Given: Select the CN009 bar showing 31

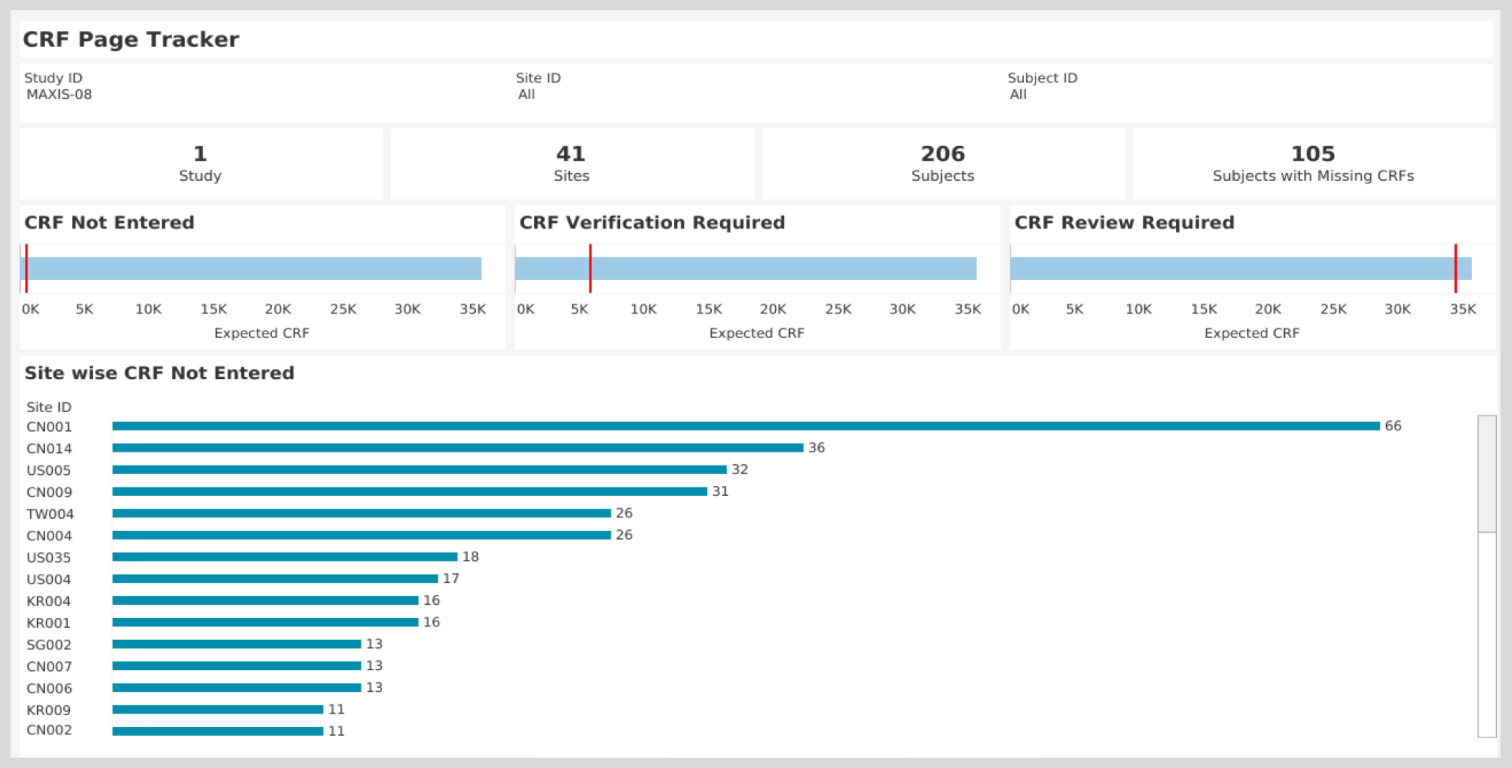Looking at the screenshot, I should (x=409, y=492).
